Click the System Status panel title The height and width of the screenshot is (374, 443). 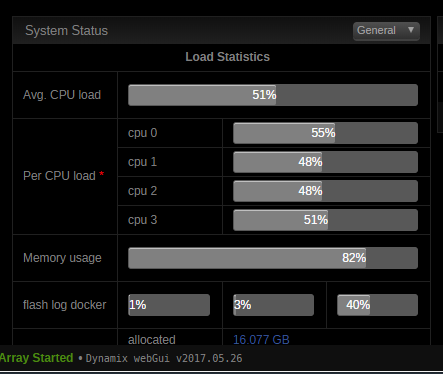(x=67, y=31)
